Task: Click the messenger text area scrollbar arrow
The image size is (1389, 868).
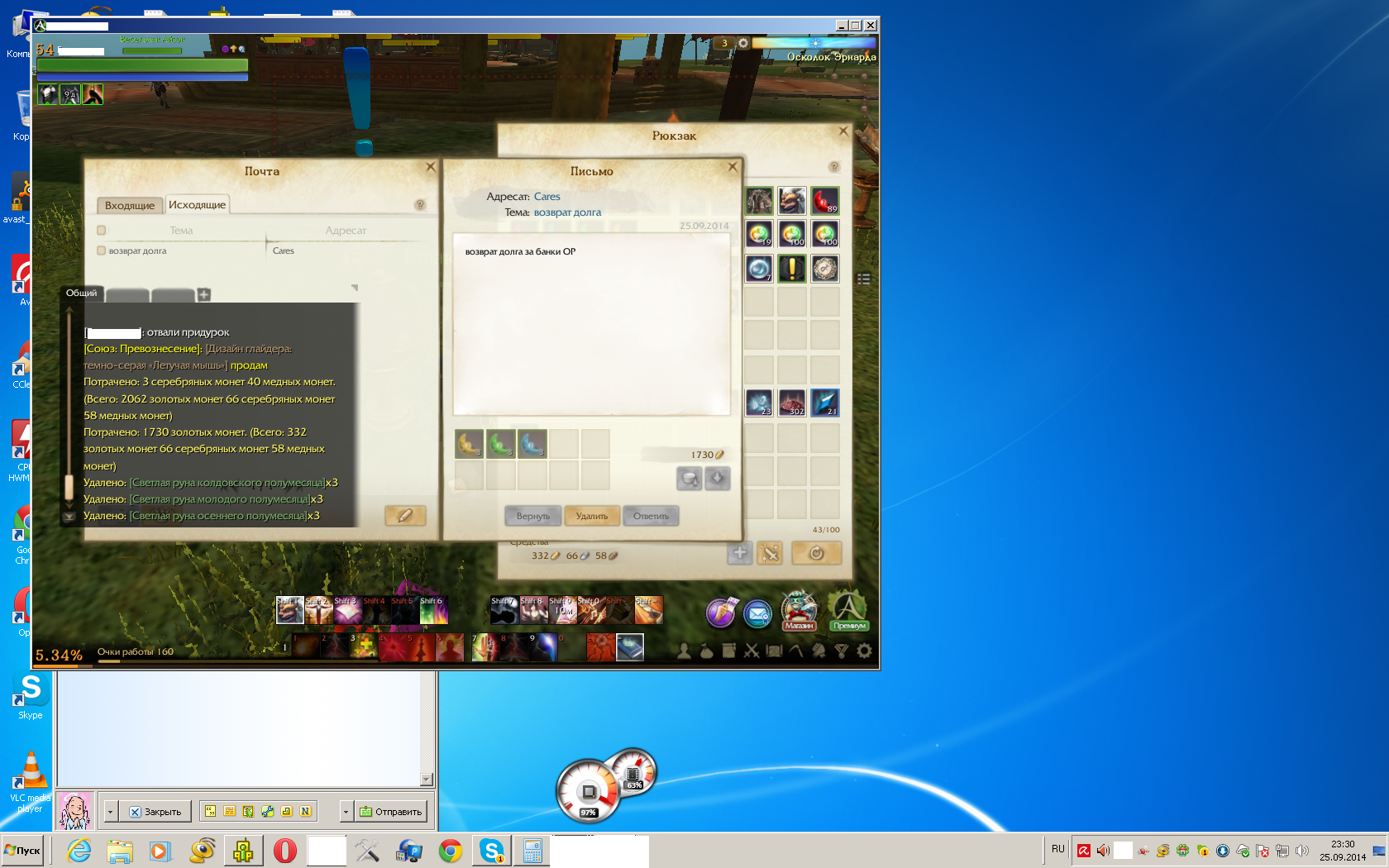Action: point(427,779)
